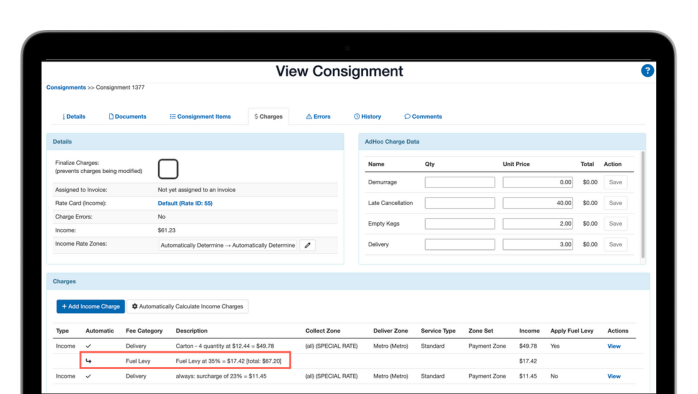
Task: Open the Default (Rate ID: 55) link
Action: (185, 203)
